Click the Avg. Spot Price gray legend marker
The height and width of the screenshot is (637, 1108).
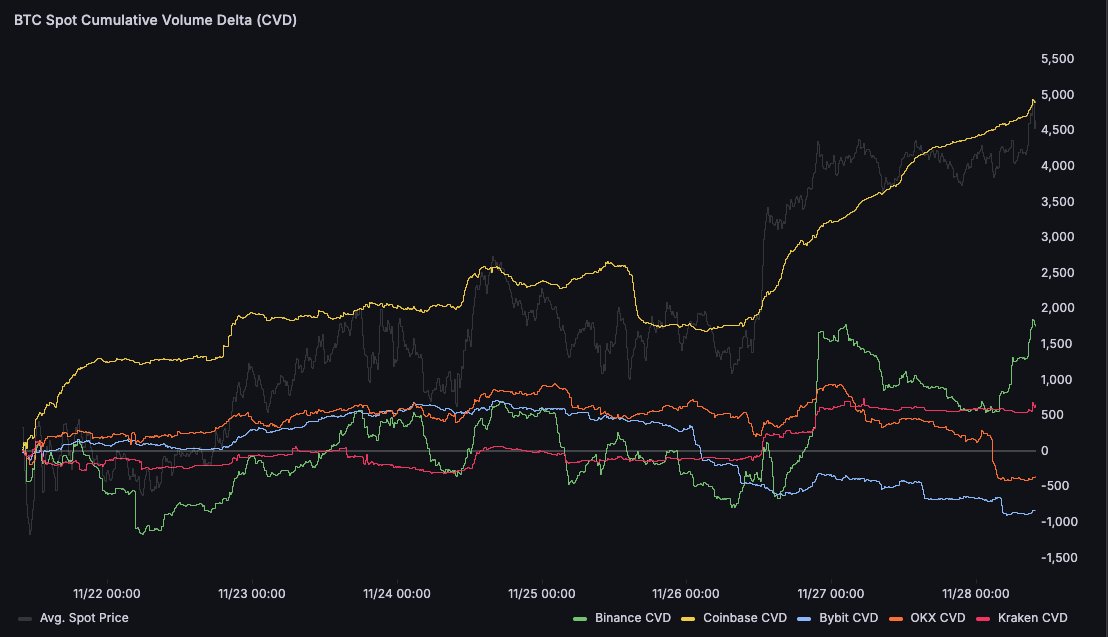click(22, 618)
